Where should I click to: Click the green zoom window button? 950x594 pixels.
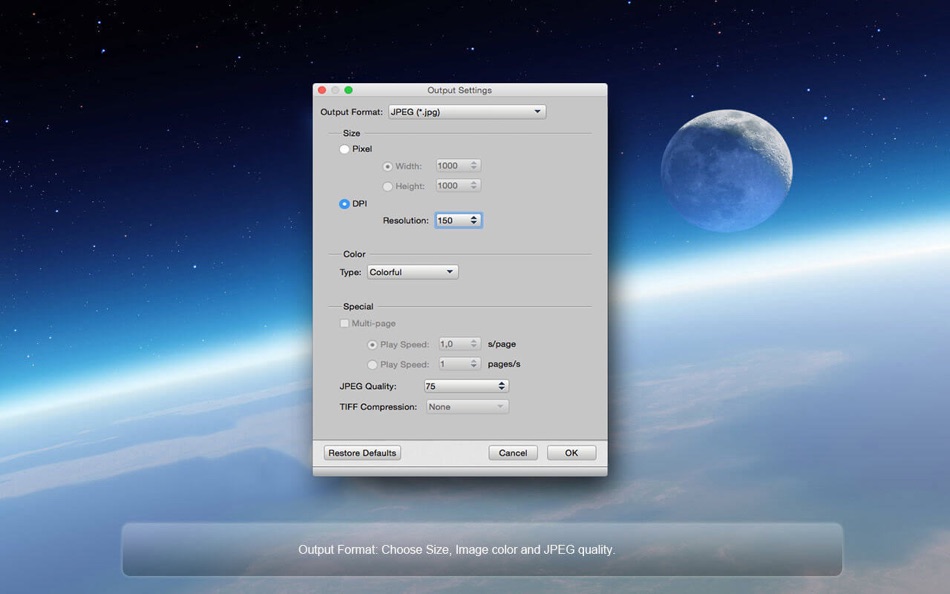tap(348, 90)
